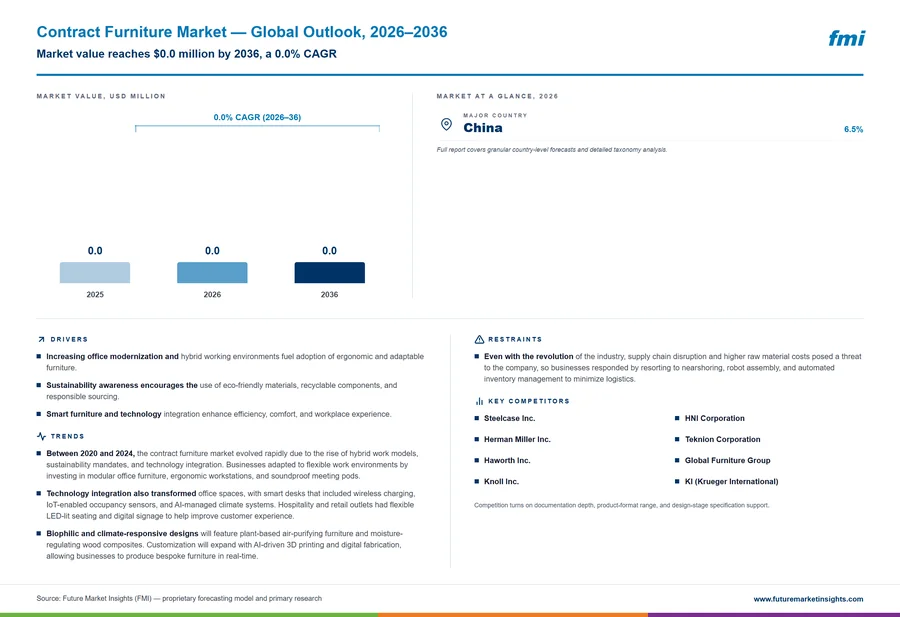The height and width of the screenshot is (617, 900).
Task: Click the 'Full report covers granular' note
Action: tap(552, 150)
